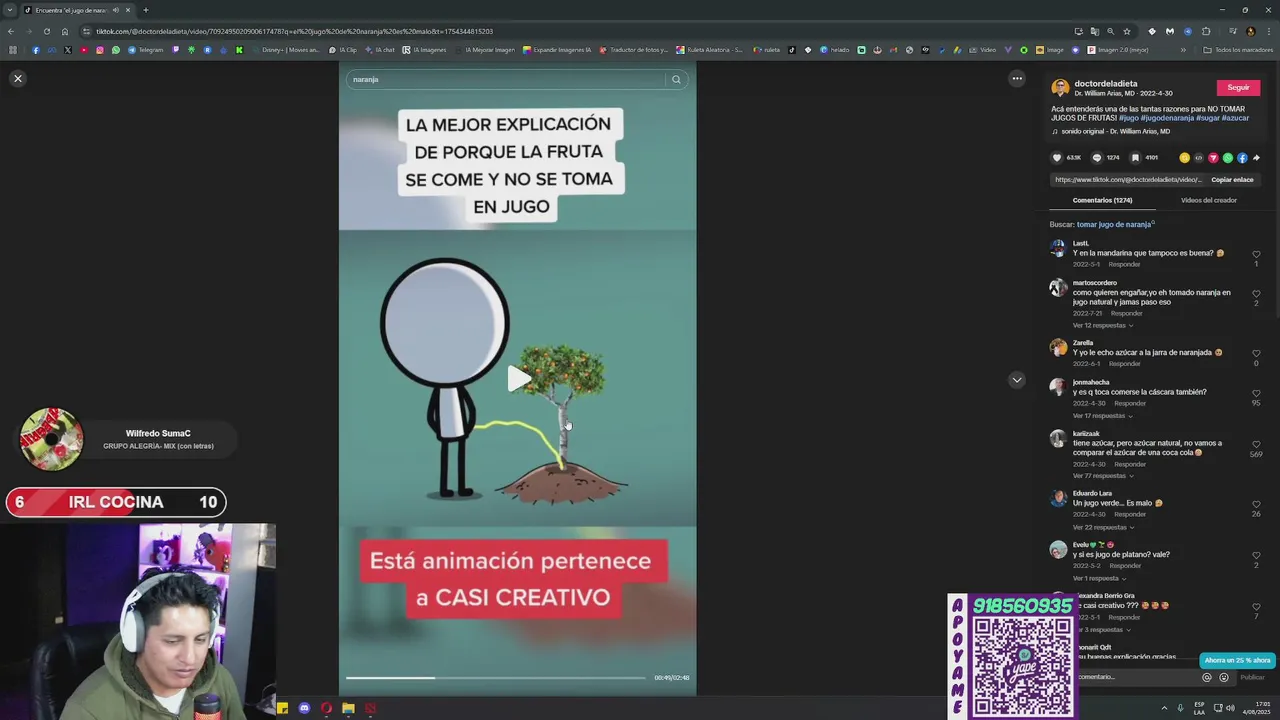This screenshot has height=720, width=1280.
Task: Open the Todos los marcadores folder
Action: (1238, 50)
